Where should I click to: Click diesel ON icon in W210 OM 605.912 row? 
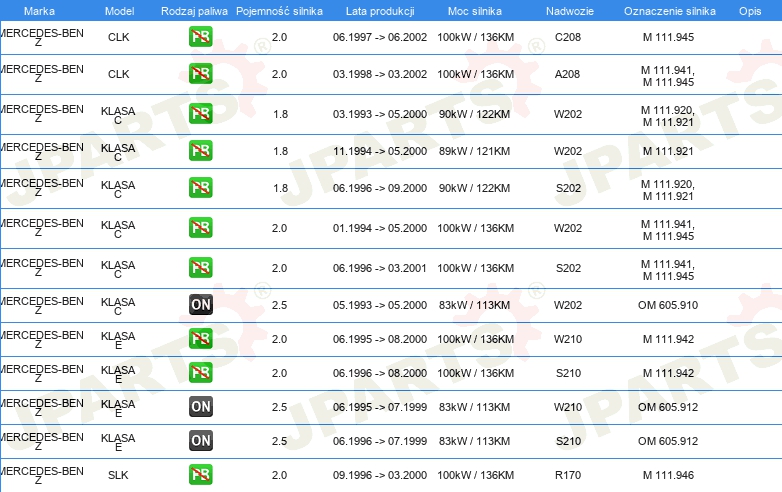tap(200, 406)
